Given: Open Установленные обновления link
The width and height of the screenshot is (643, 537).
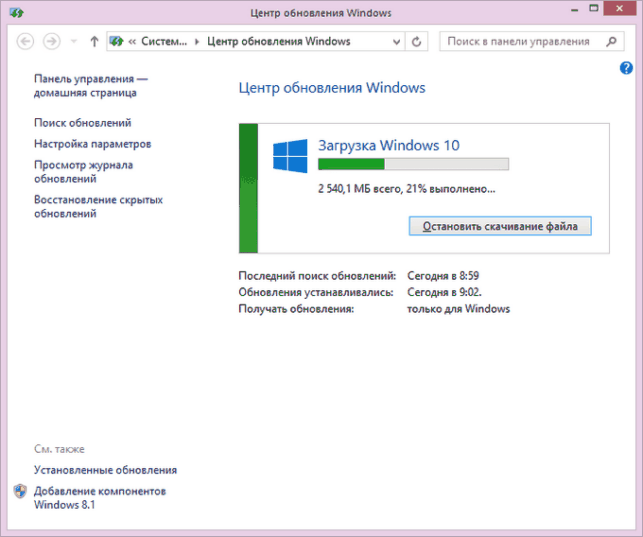Looking at the screenshot, I should pyautogui.click(x=105, y=470).
